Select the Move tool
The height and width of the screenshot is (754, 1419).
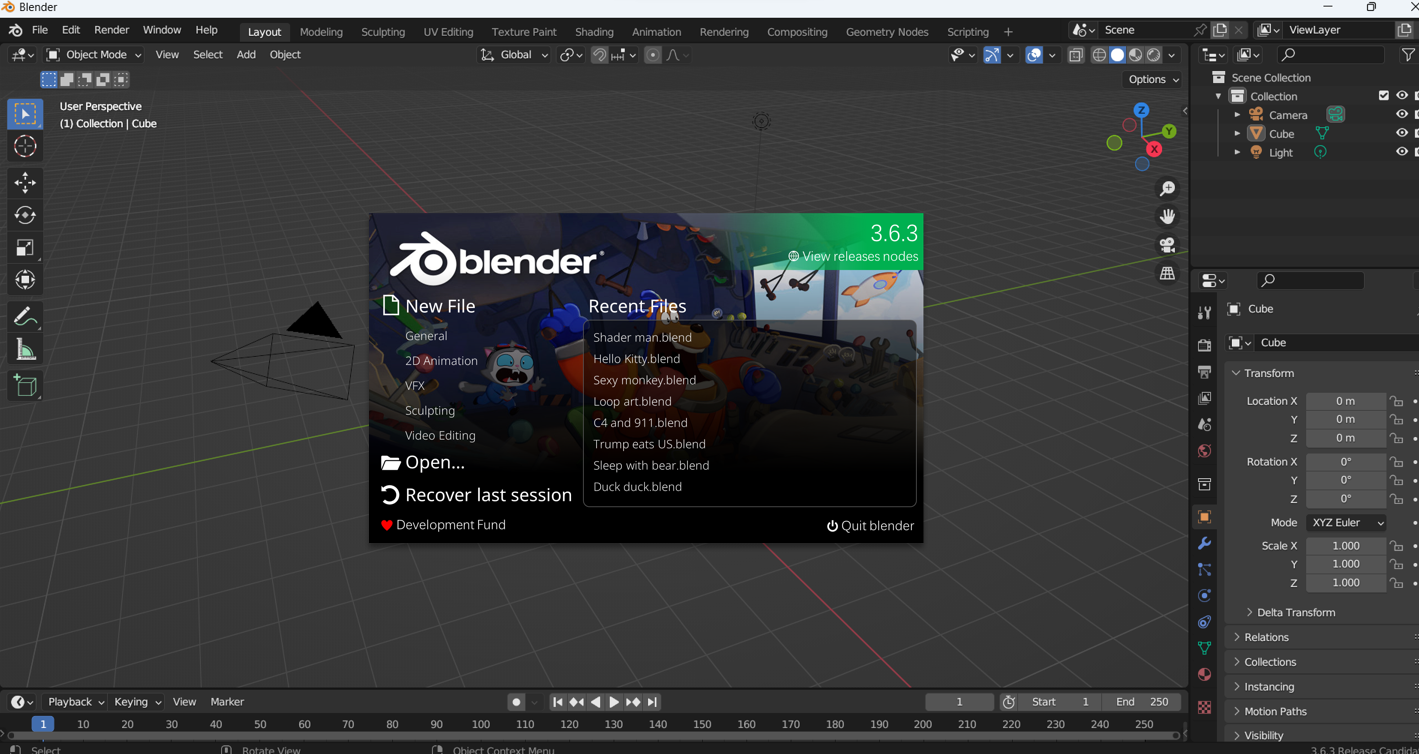[25, 182]
